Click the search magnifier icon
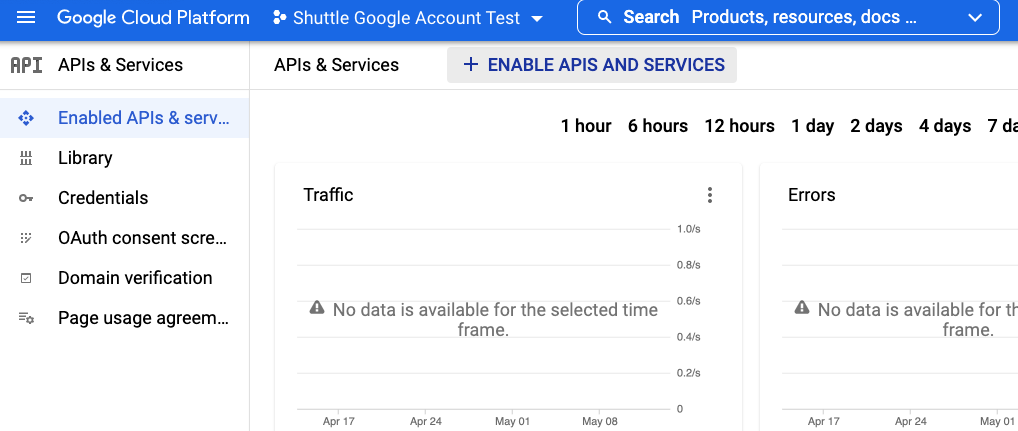Viewport: 1018px width, 431px height. (x=604, y=18)
